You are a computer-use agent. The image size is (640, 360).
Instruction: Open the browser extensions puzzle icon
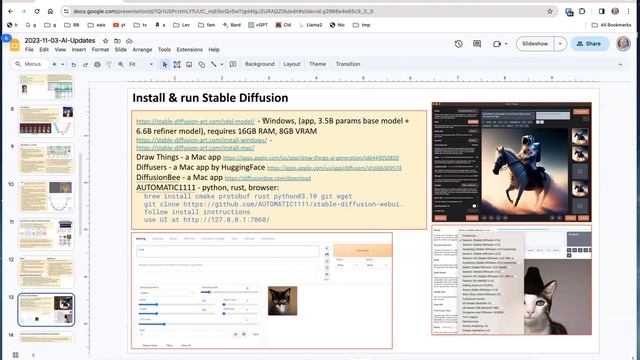click(582, 11)
